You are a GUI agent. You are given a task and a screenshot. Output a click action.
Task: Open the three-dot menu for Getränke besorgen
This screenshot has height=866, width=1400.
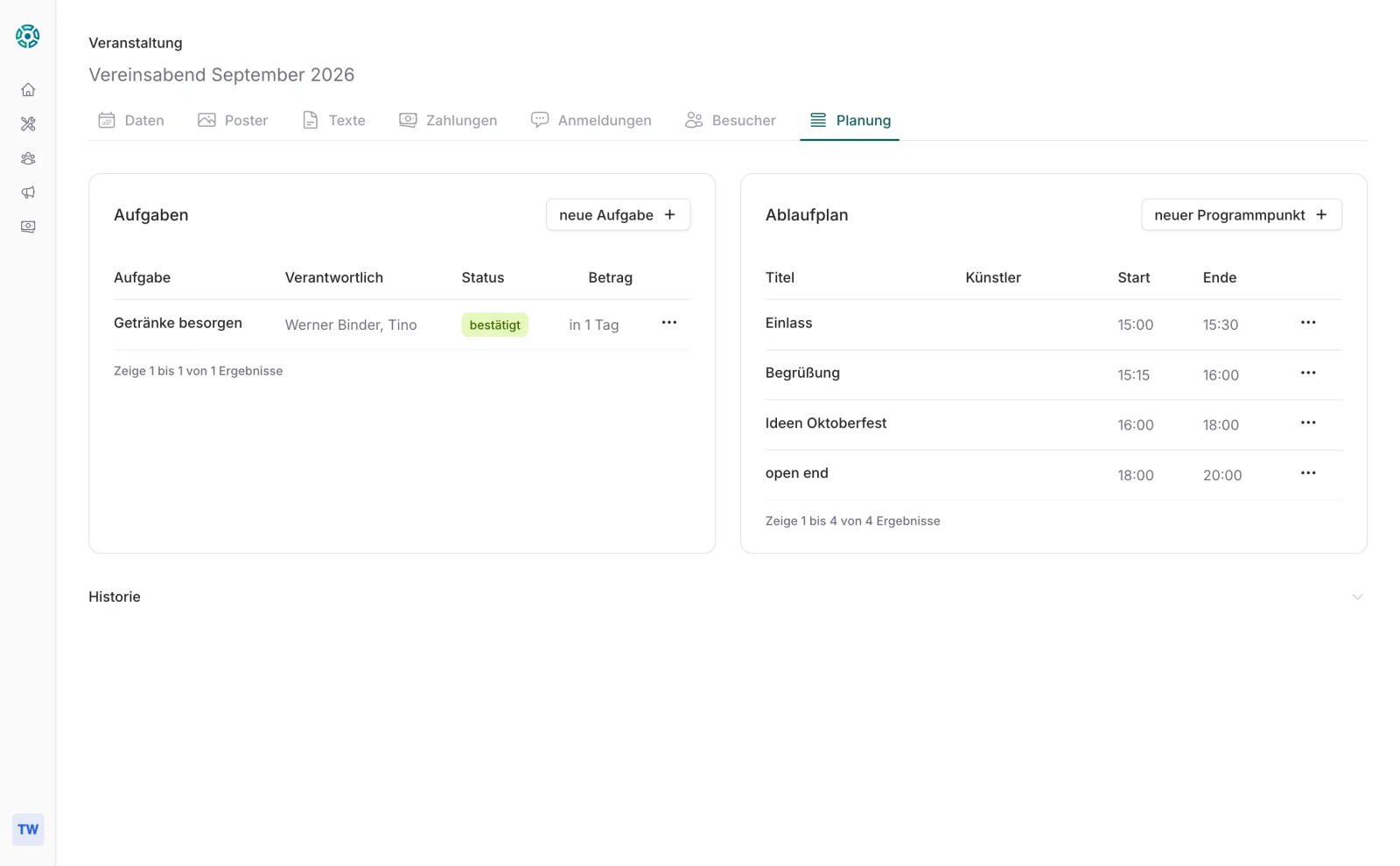pos(669,323)
